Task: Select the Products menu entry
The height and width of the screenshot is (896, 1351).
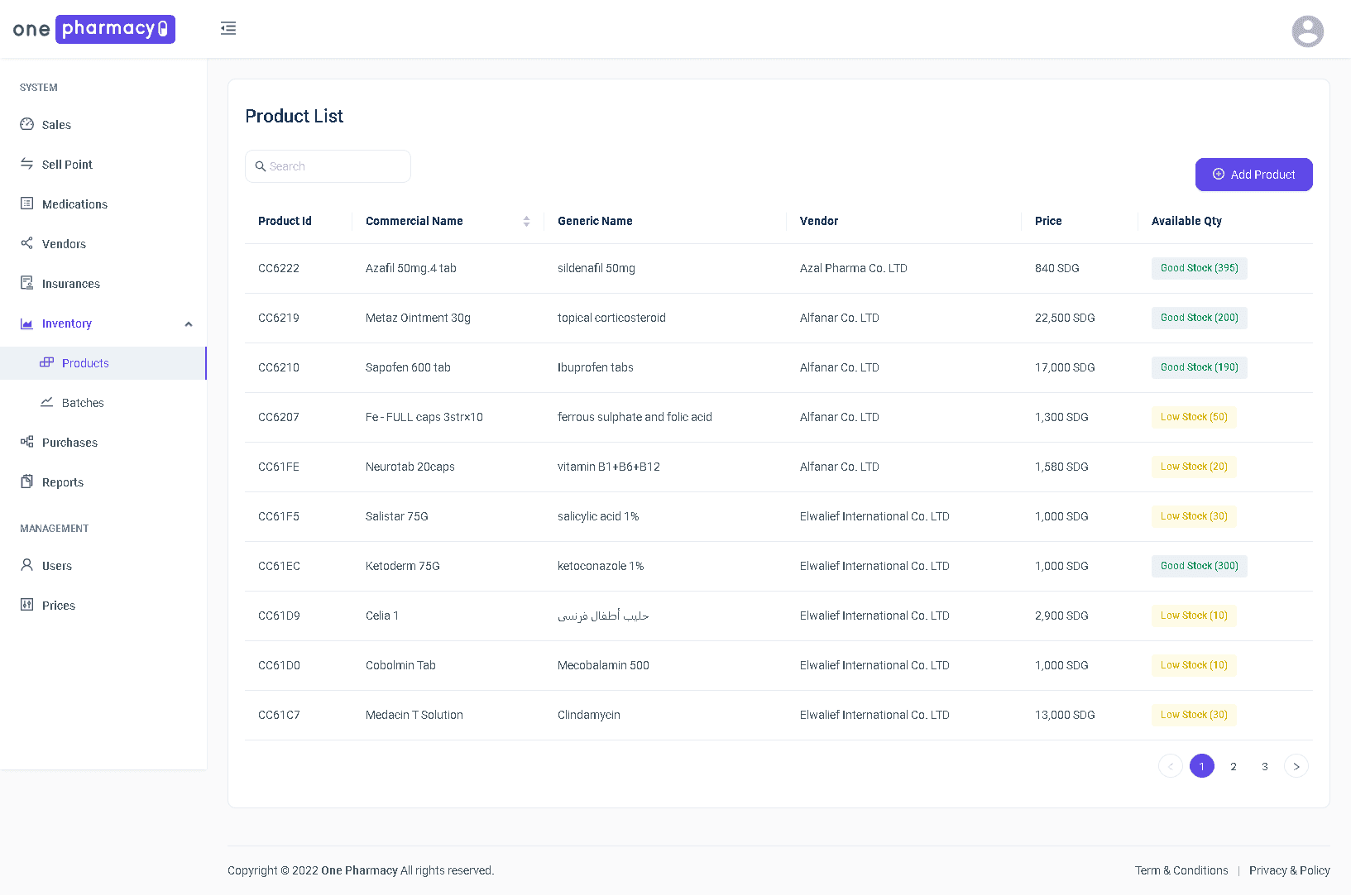Action: click(x=86, y=362)
